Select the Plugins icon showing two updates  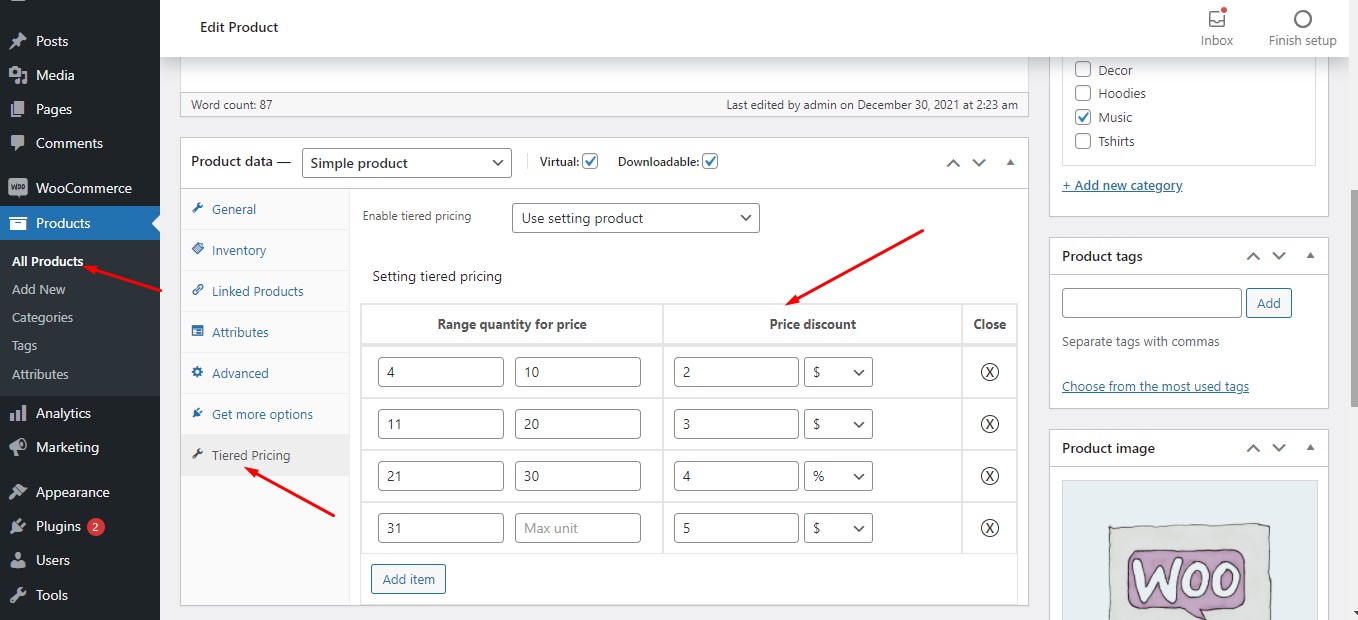[x=17, y=526]
